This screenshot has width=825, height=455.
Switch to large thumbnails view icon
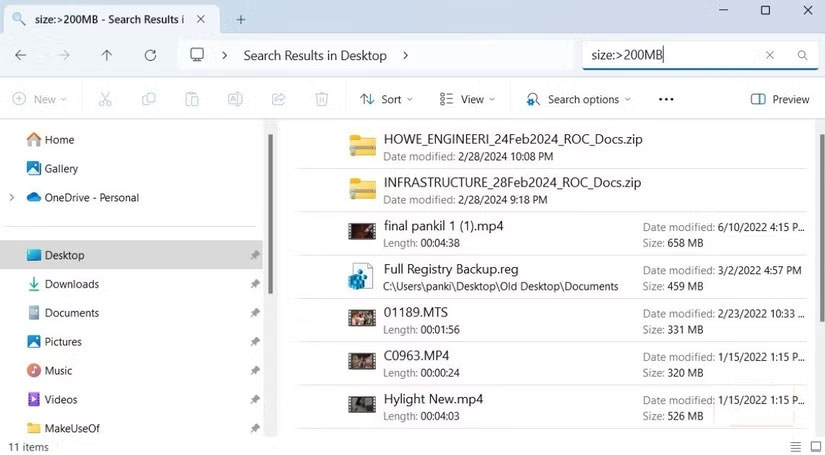tap(814, 446)
